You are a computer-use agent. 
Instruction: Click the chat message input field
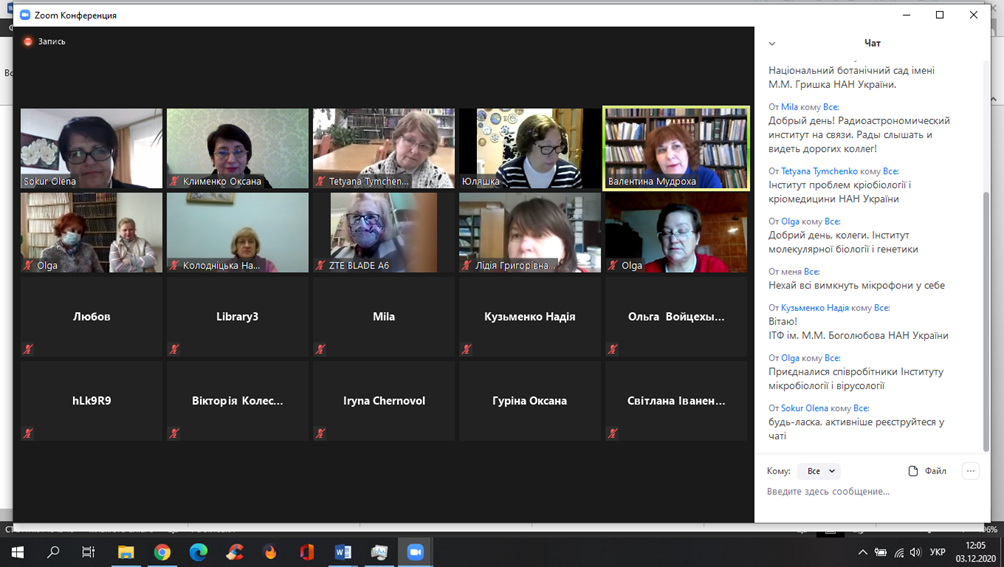pos(860,492)
